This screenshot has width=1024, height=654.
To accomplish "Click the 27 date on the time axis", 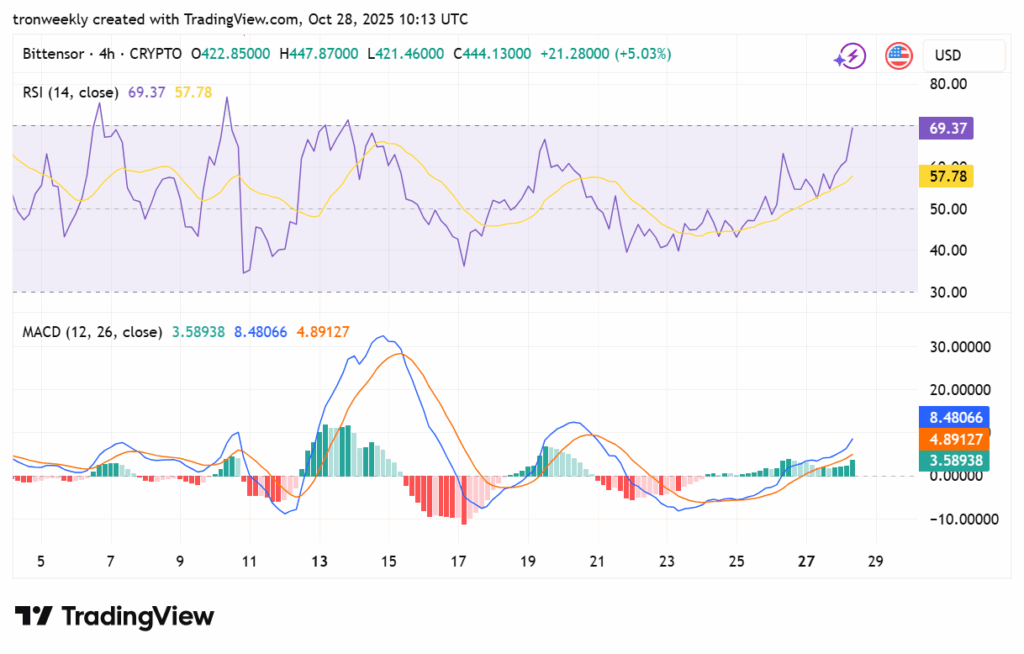I will tap(805, 561).
